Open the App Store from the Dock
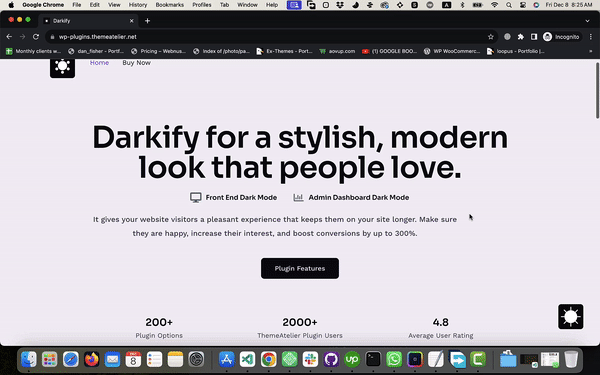The width and height of the screenshot is (600, 375). point(227,359)
